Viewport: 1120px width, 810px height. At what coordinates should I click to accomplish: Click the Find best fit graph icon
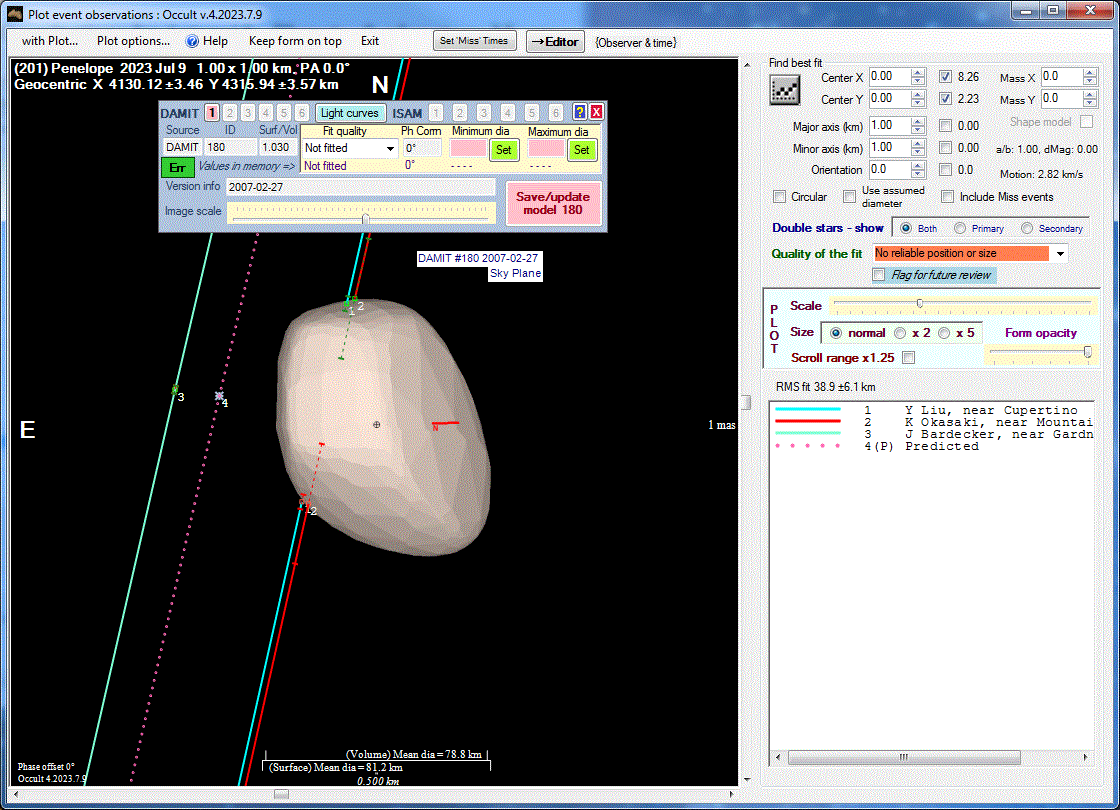785,89
